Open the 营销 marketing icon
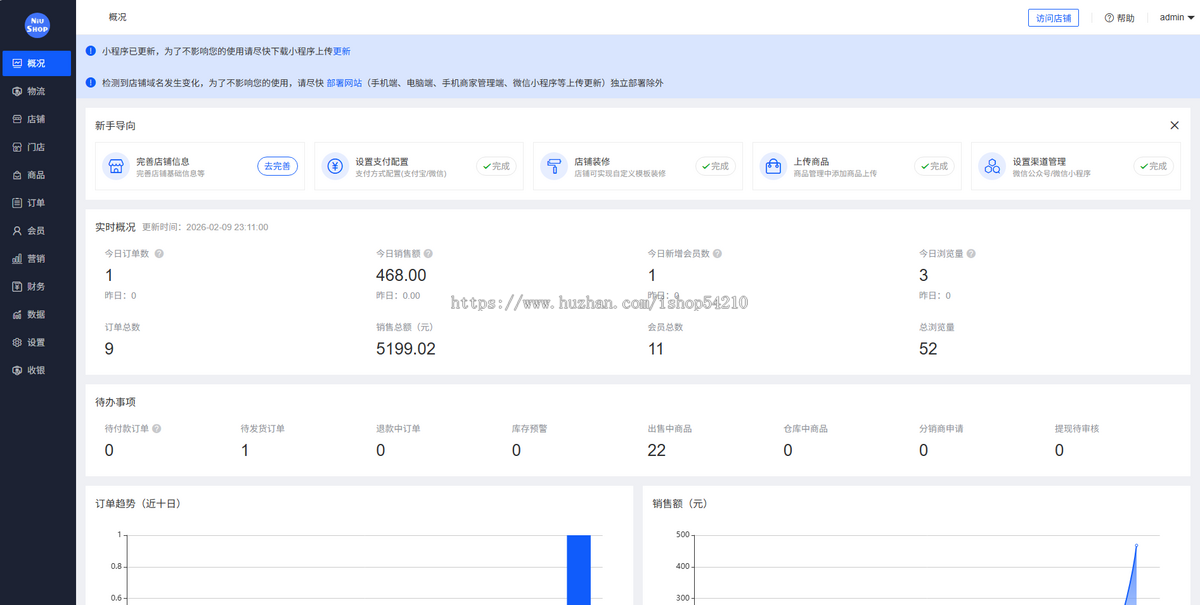This screenshot has height=605, width=1200. point(17,259)
